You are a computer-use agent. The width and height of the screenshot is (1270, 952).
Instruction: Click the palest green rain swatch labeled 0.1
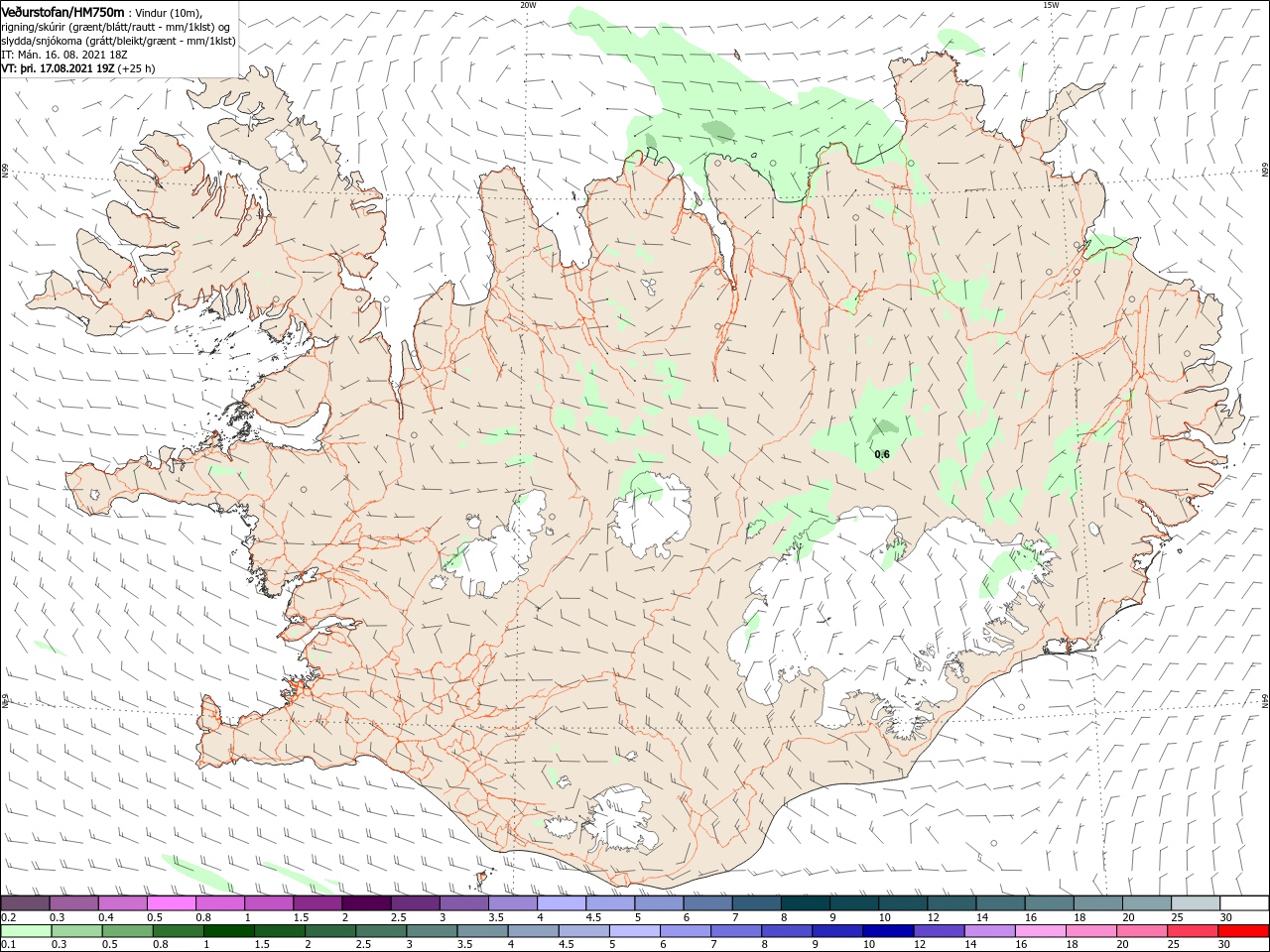coord(26,931)
